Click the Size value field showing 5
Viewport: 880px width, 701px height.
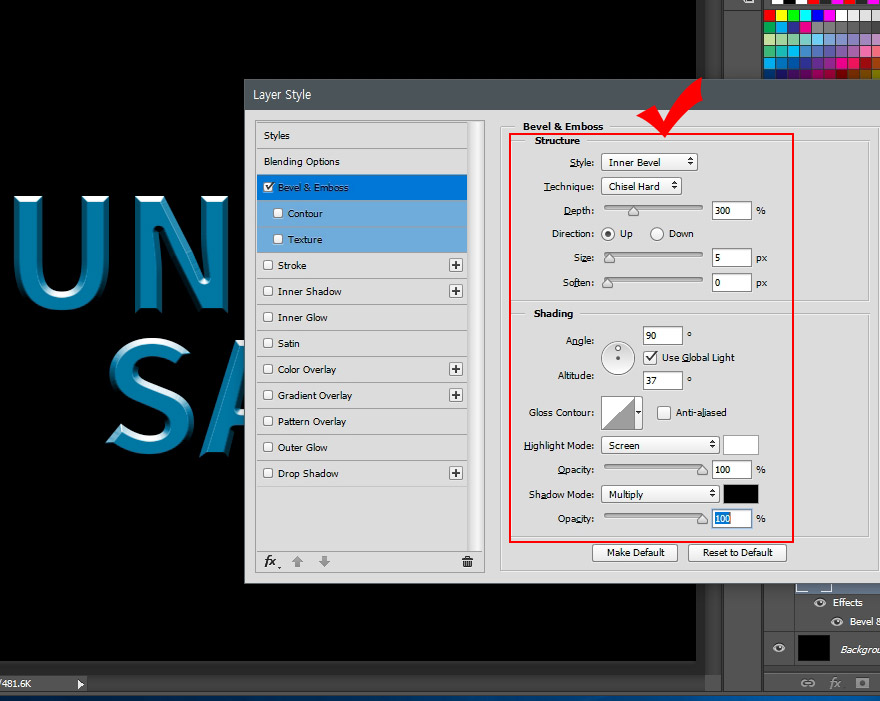pos(731,258)
